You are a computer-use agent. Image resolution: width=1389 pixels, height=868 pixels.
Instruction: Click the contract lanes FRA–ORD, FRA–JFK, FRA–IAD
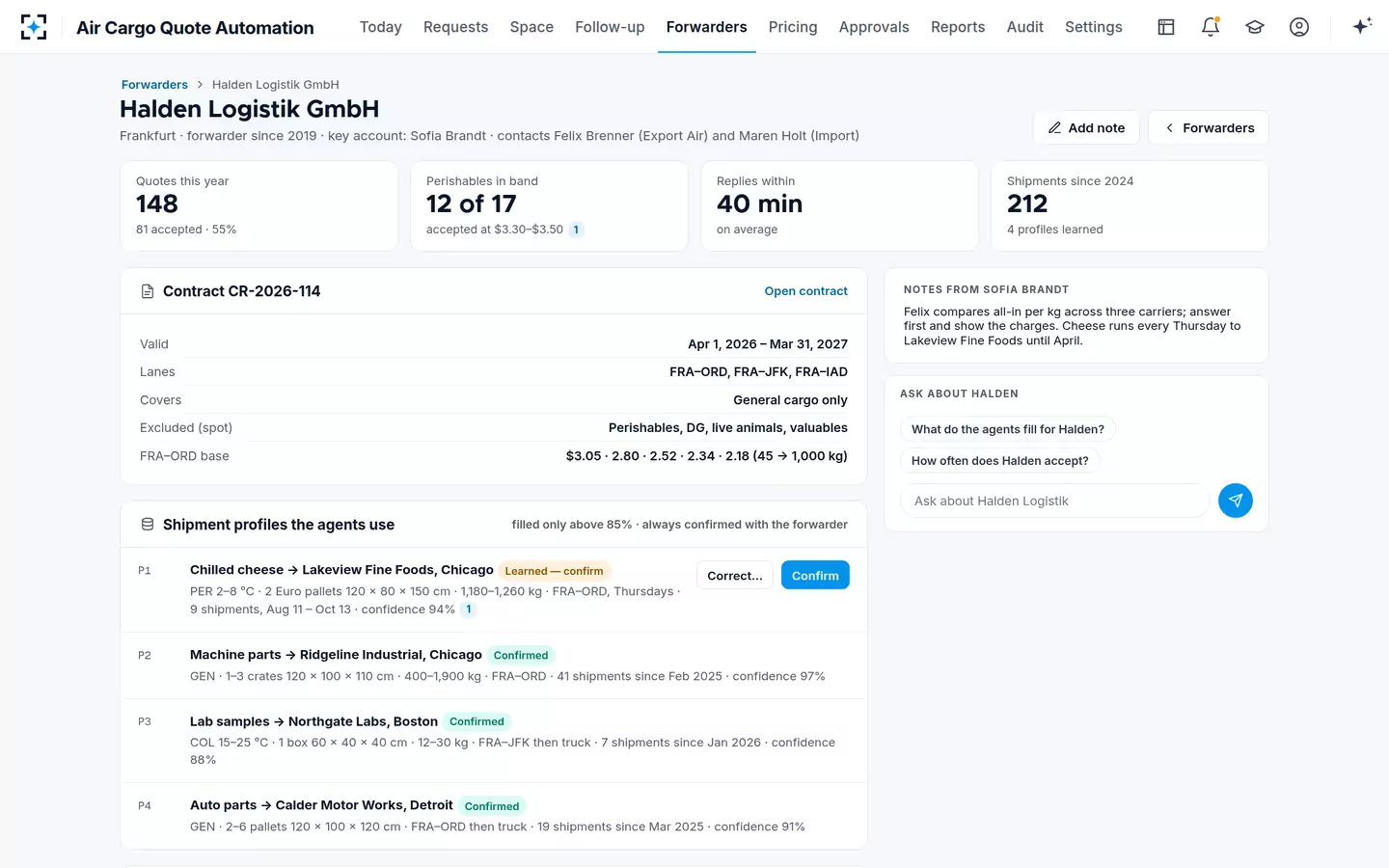click(x=759, y=372)
